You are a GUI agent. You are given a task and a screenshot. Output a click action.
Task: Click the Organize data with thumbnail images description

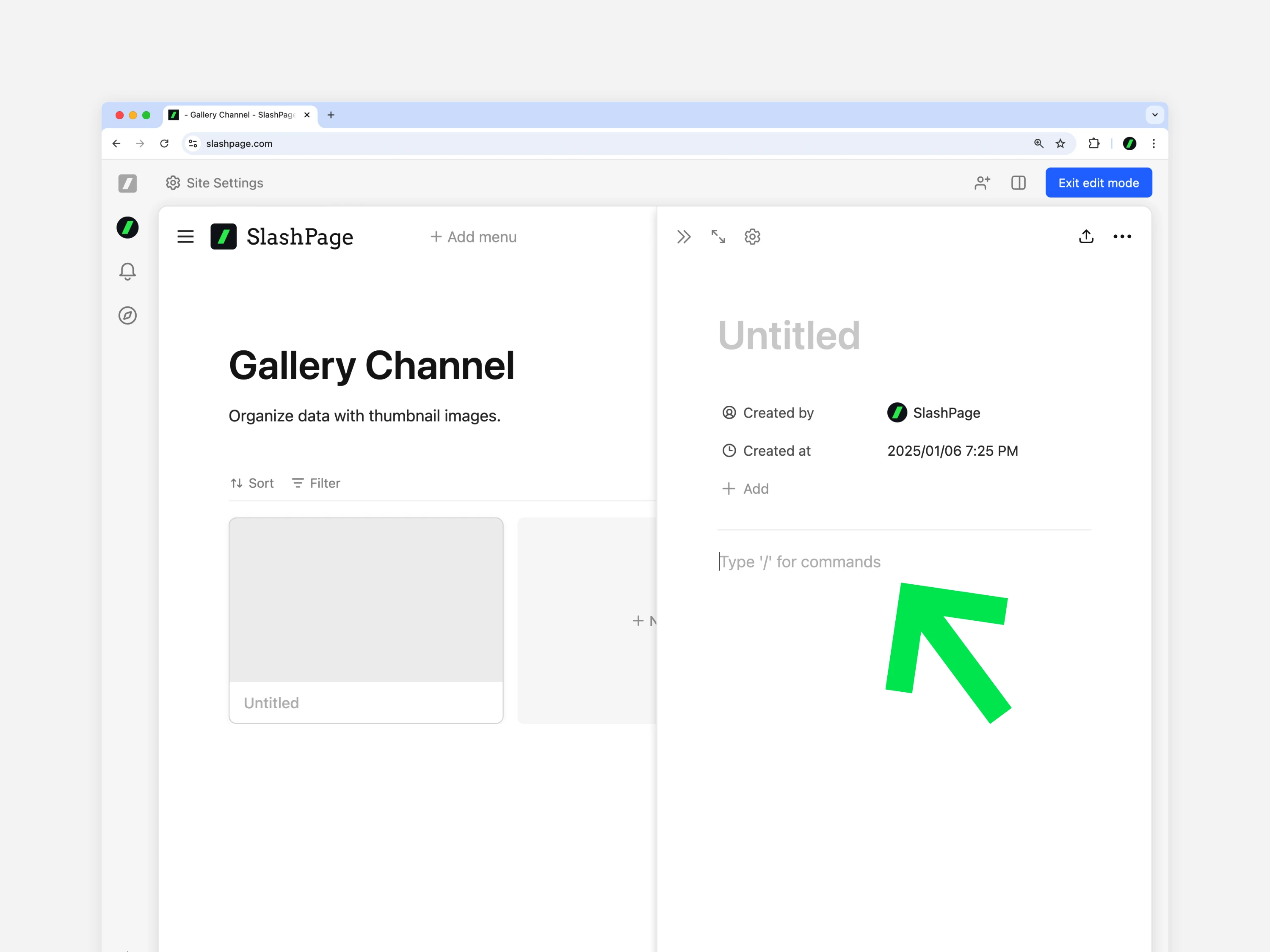coord(364,416)
